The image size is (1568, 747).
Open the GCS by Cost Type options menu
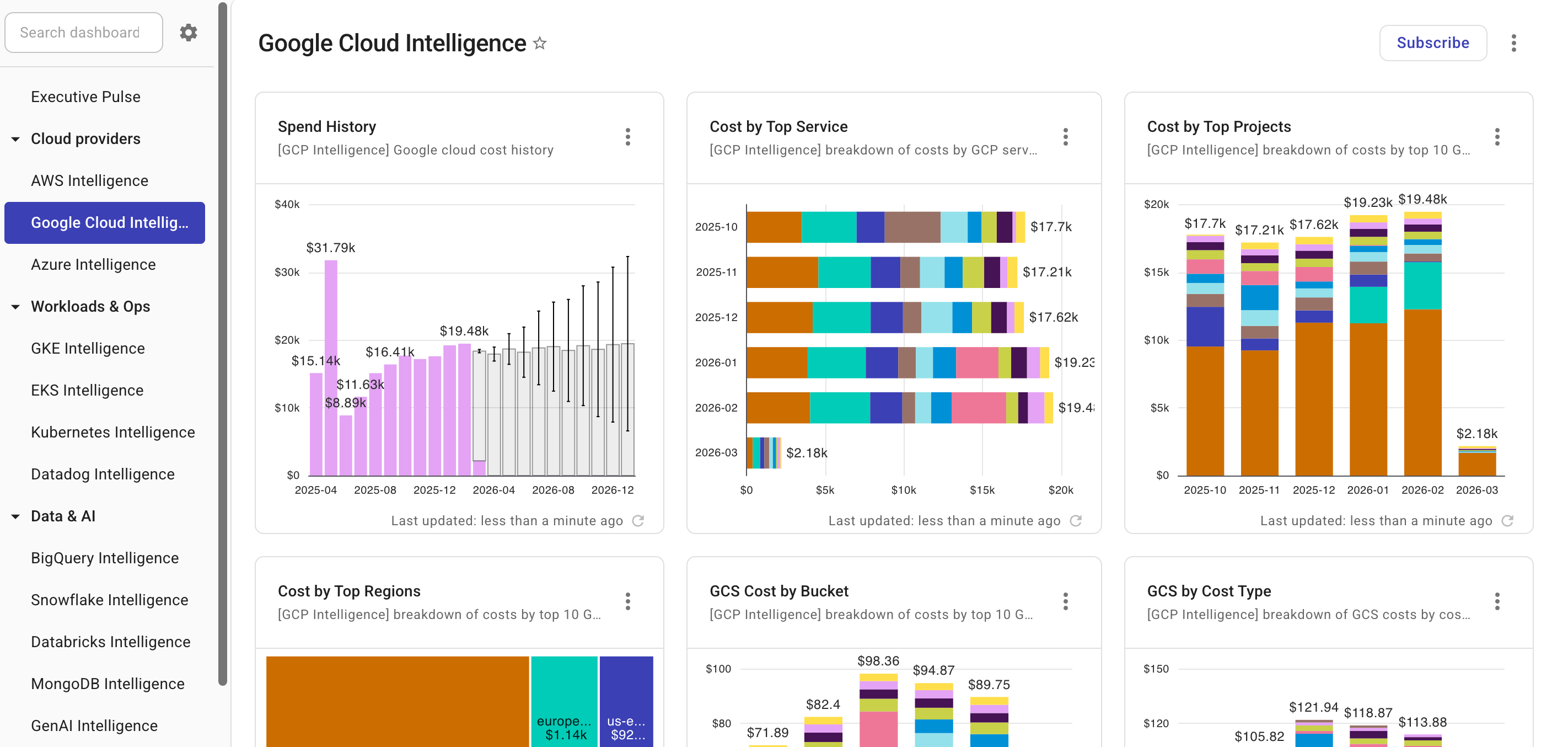pyautogui.click(x=1497, y=601)
